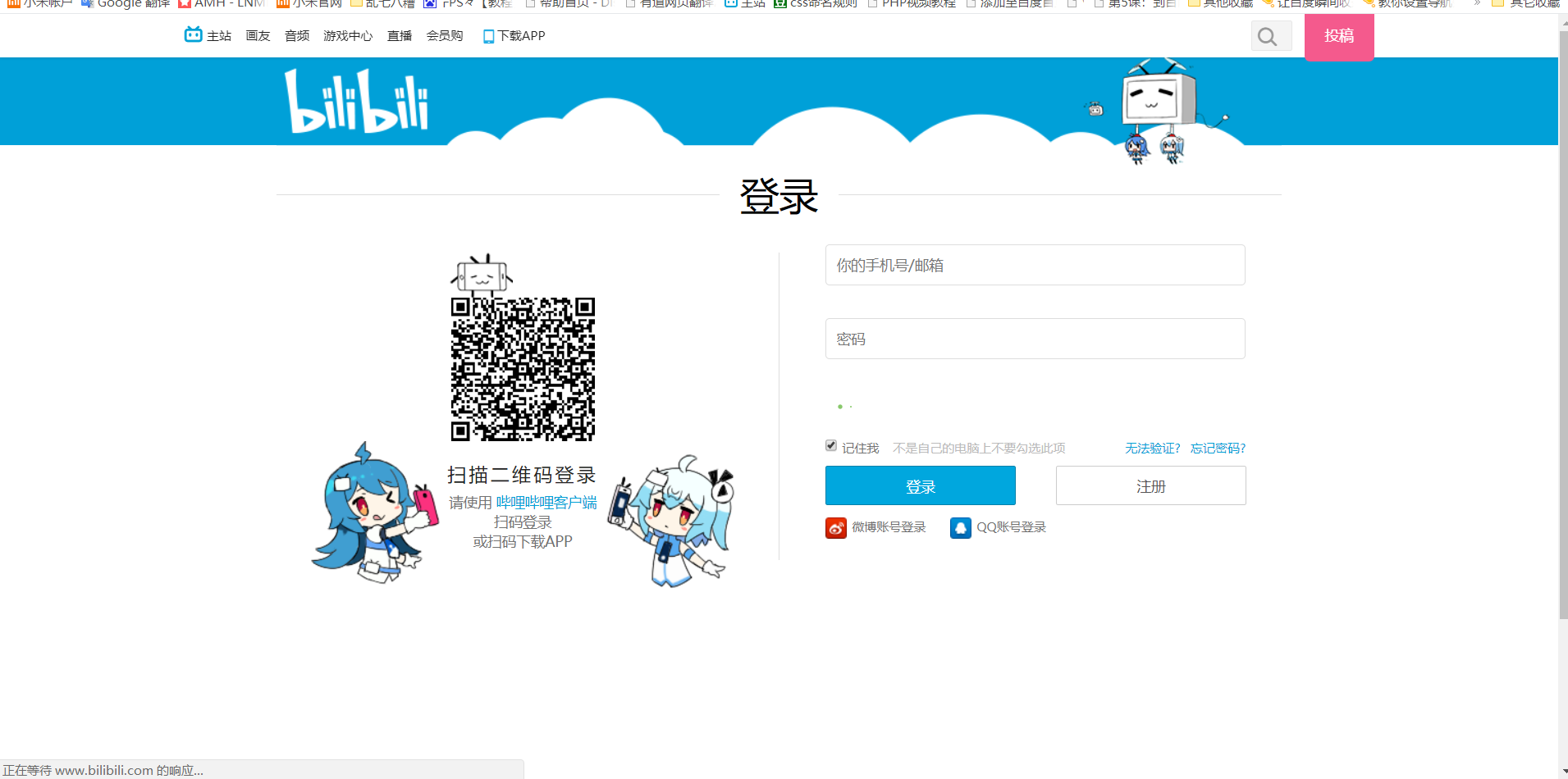1568x779 pixels.
Task: Switch to 直播 page
Action: click(x=400, y=36)
